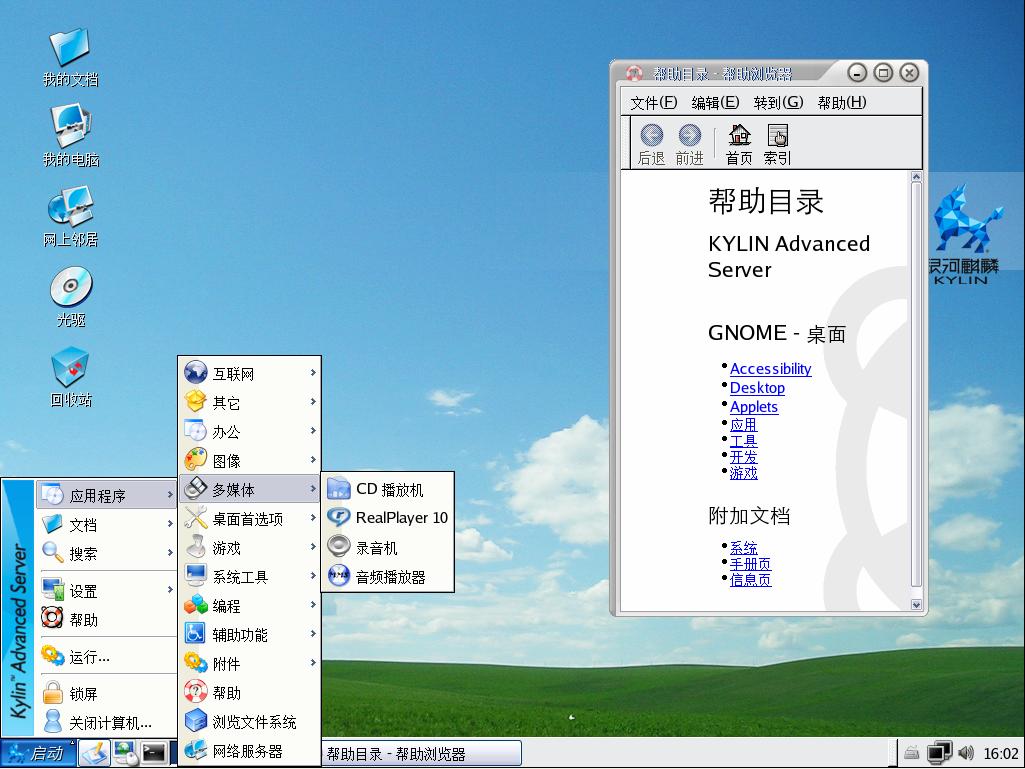Screen dimensions: 1025x769
Task: Open 回收站 on the desktop
Action: point(68,372)
